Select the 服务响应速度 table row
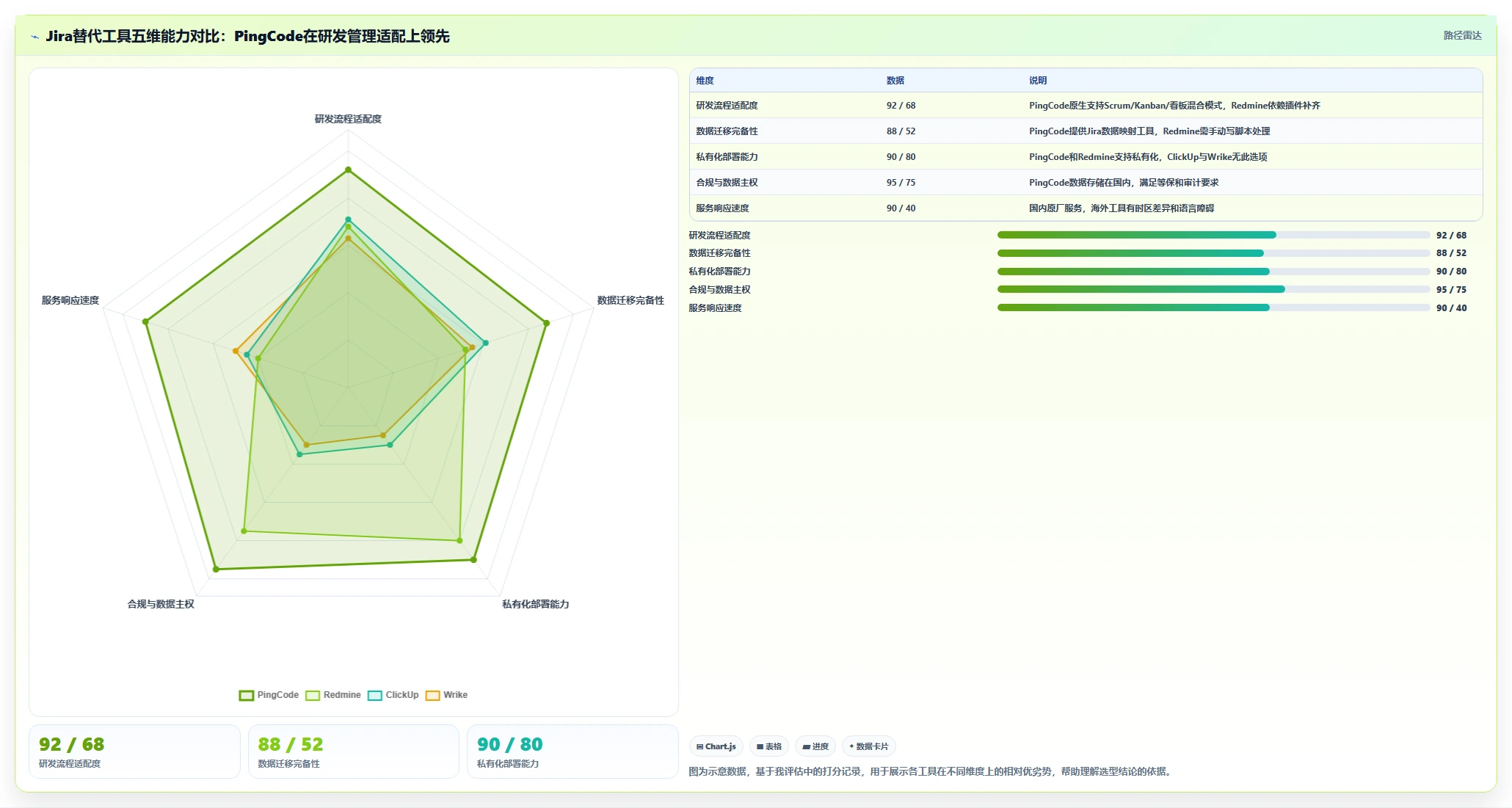 [x=1086, y=208]
